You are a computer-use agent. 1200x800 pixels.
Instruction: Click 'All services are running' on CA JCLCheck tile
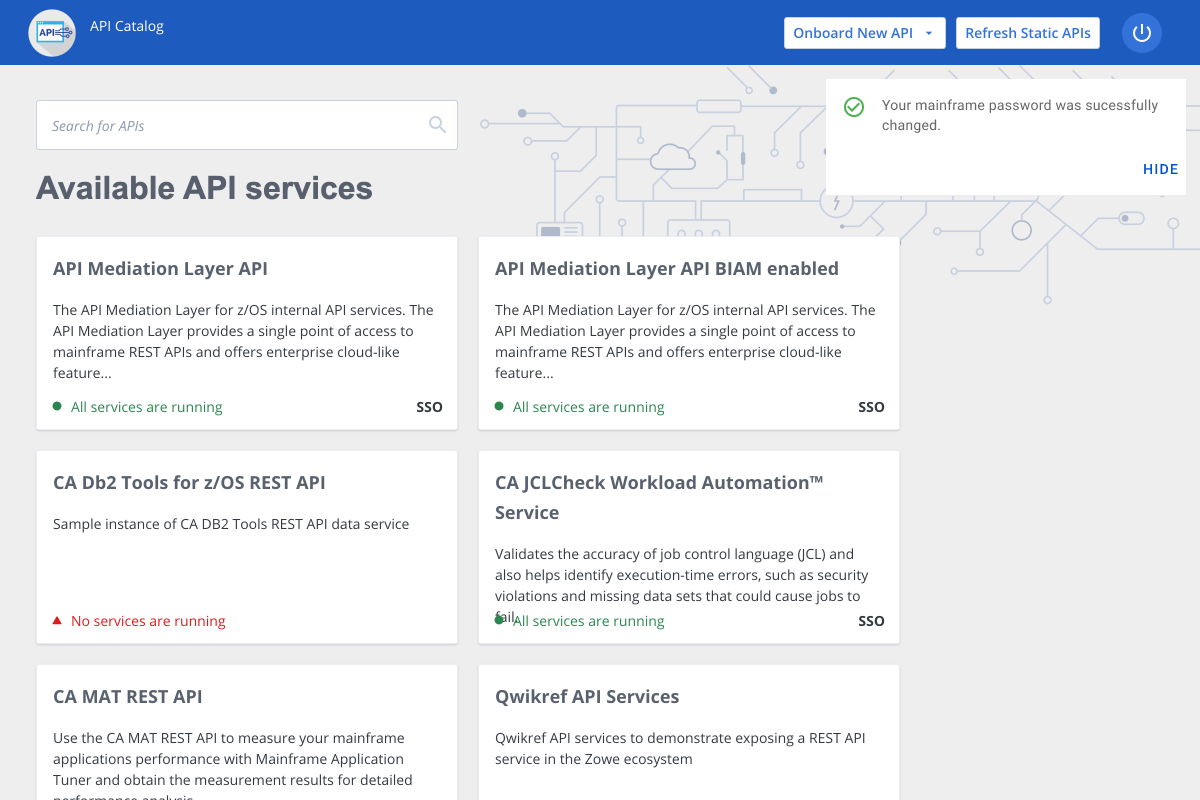pyautogui.click(x=588, y=621)
